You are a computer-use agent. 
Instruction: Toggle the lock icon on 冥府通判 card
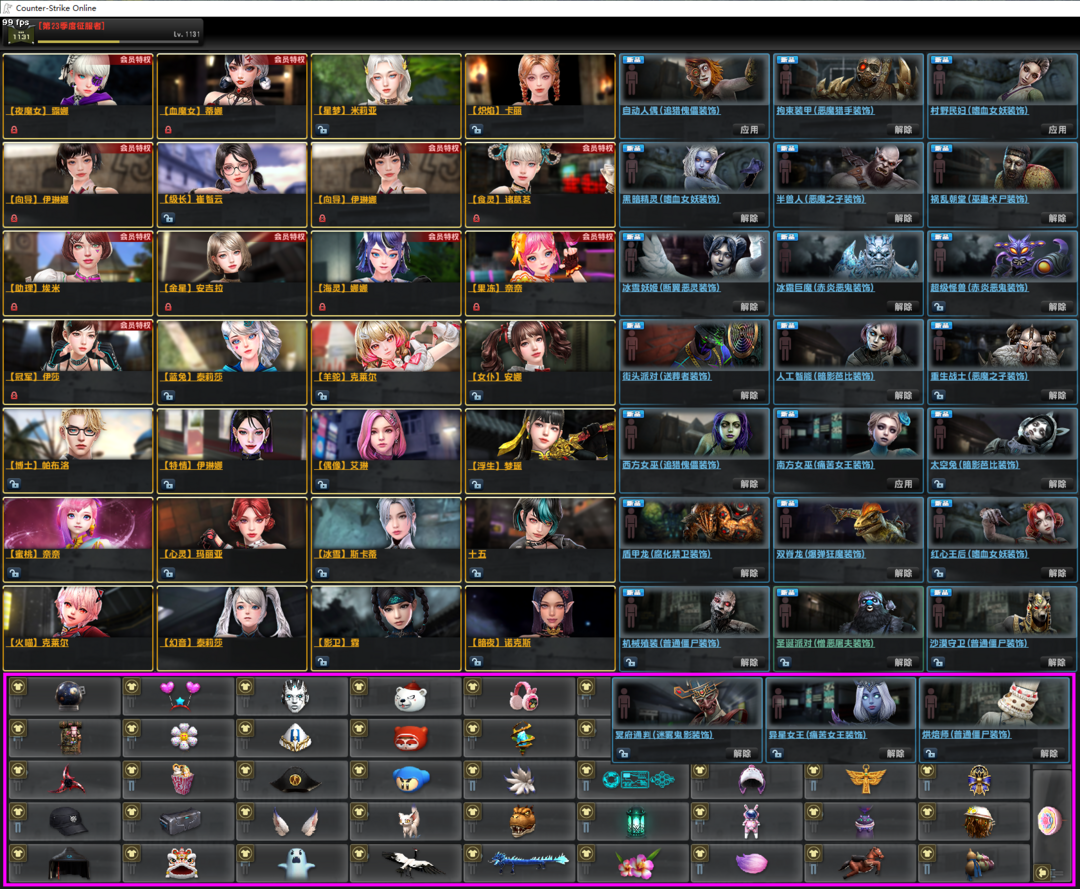(x=626, y=754)
